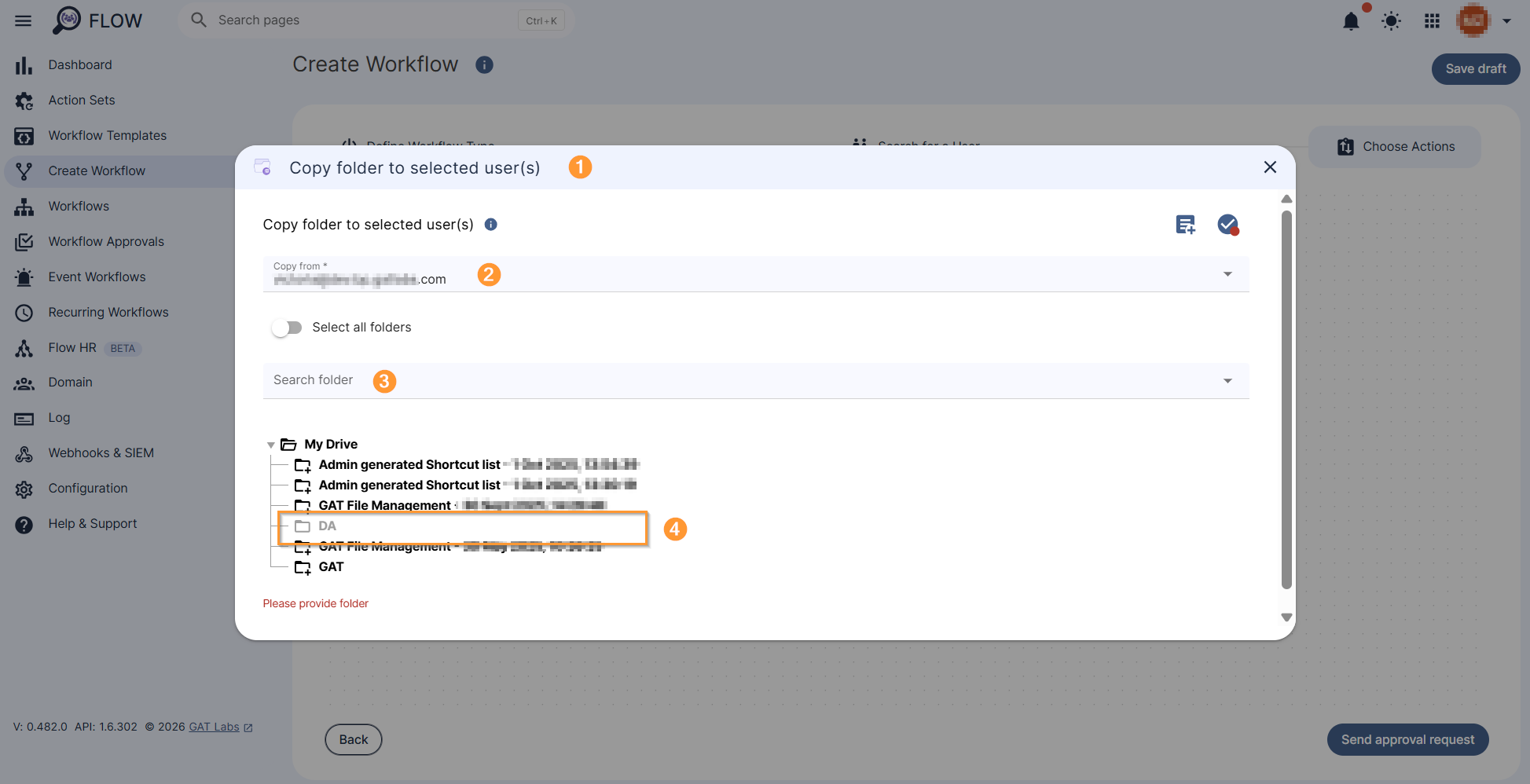Open the hamburger navigation menu
Screen dimensions: 1530x784
(24, 20)
